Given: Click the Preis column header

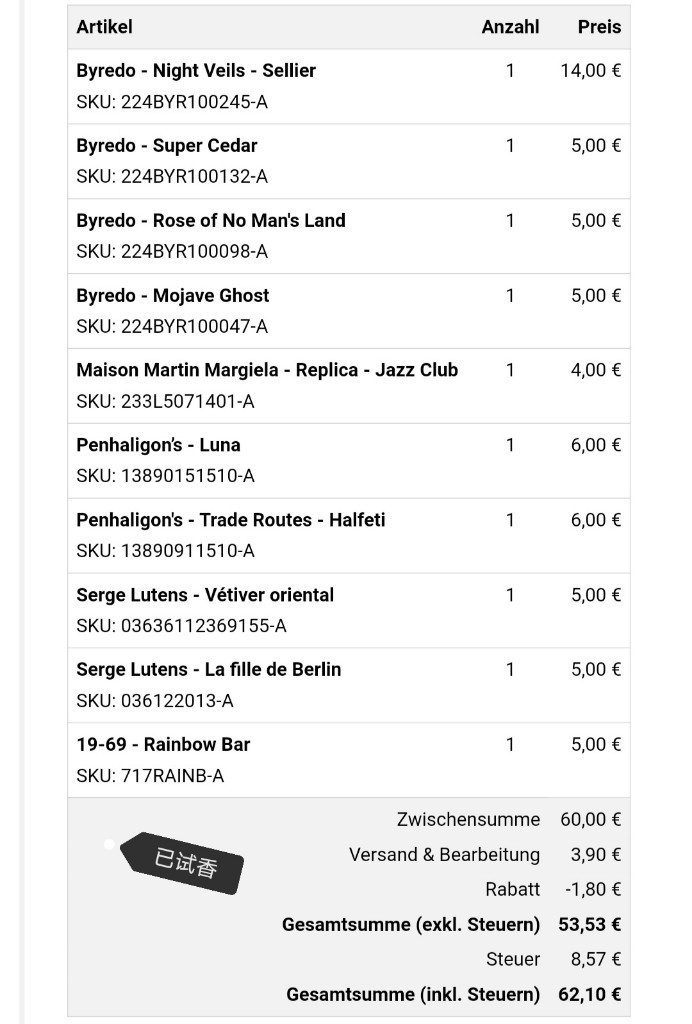Looking at the screenshot, I should coord(599,27).
